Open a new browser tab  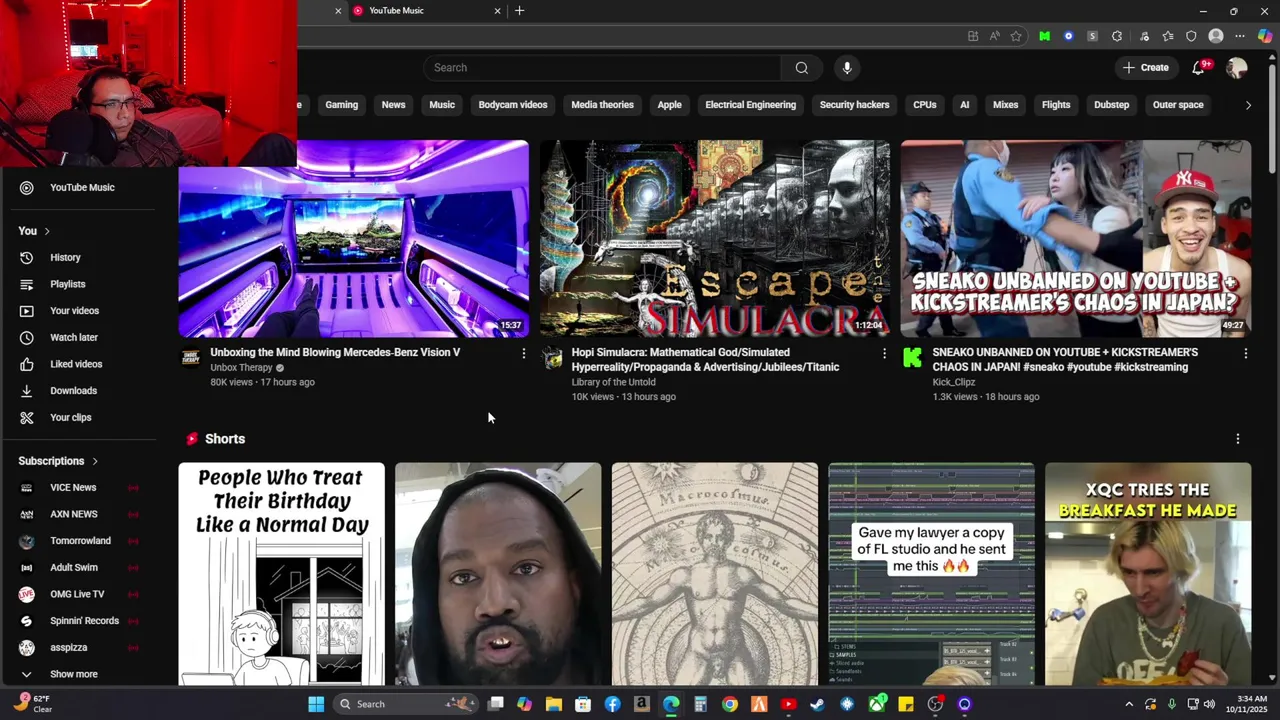519,11
